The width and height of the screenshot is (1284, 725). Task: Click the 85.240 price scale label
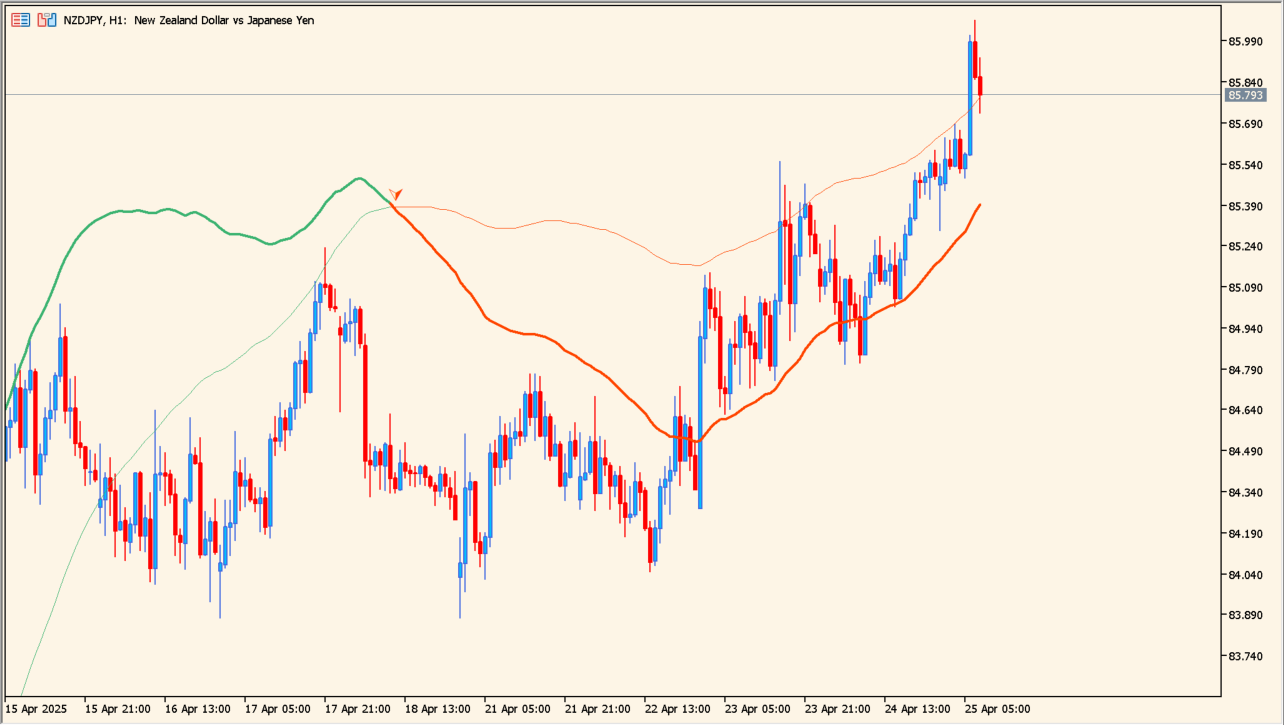[x=1245, y=246]
